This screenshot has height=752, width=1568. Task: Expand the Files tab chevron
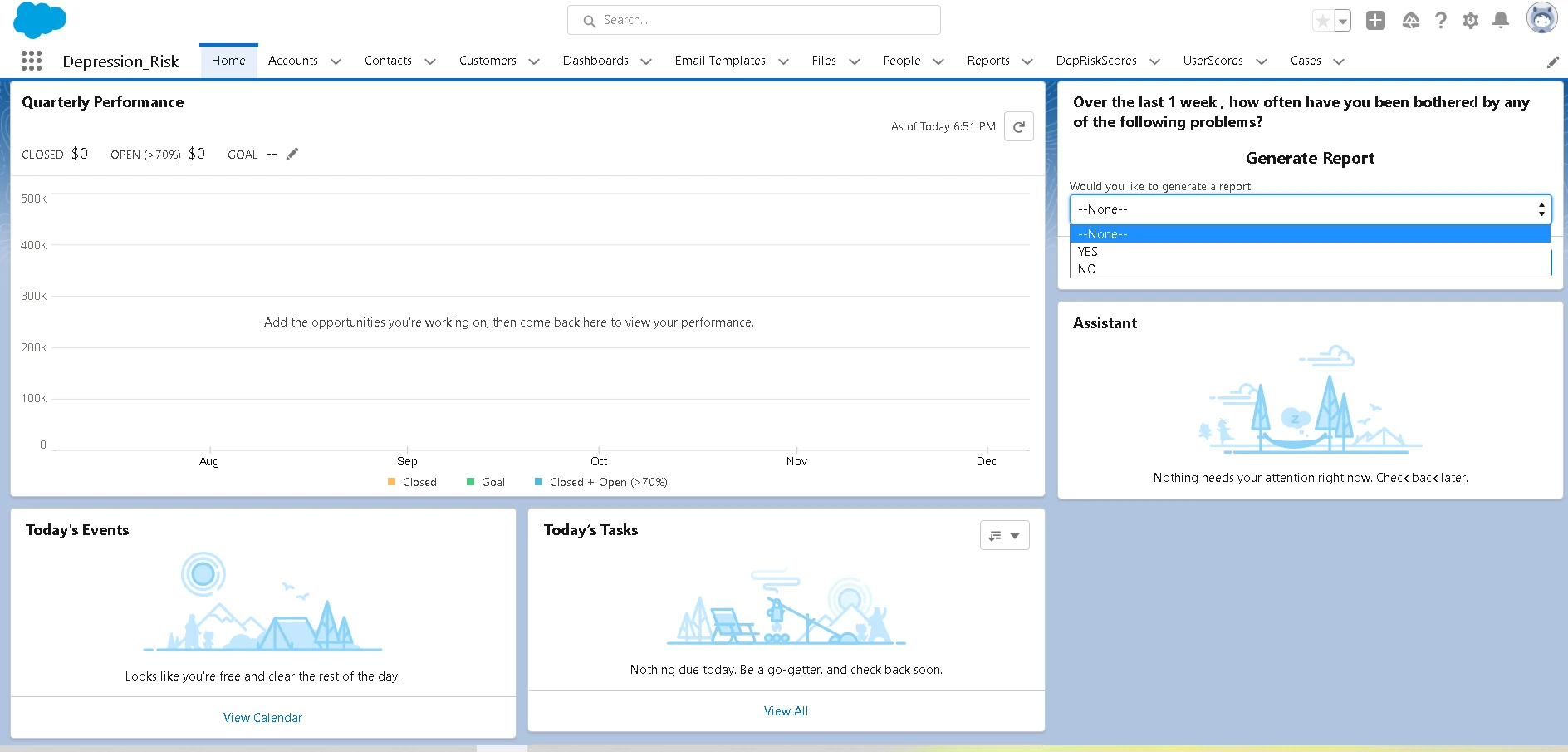coord(855,61)
